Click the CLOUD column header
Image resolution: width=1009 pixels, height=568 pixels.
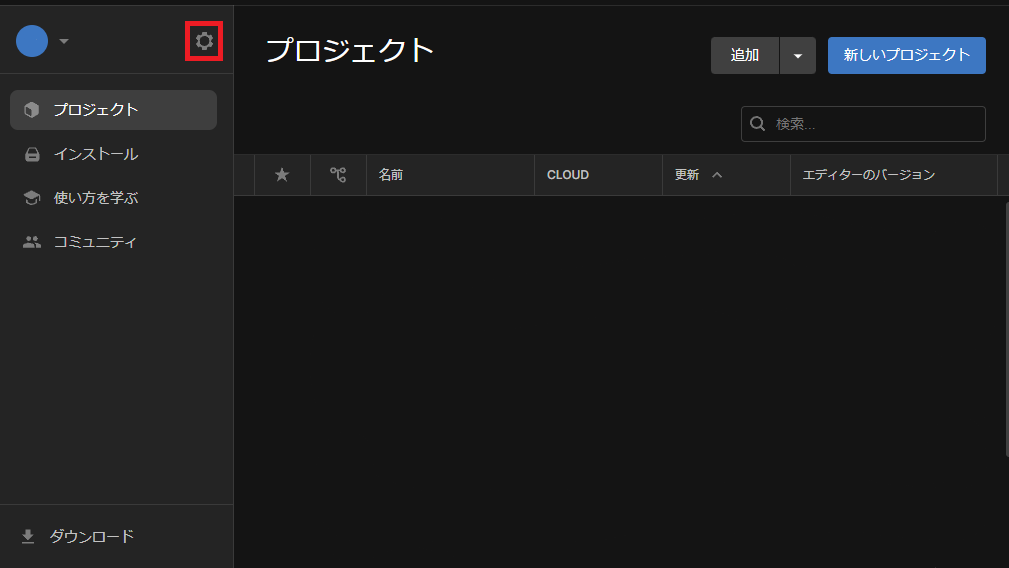tap(598, 175)
